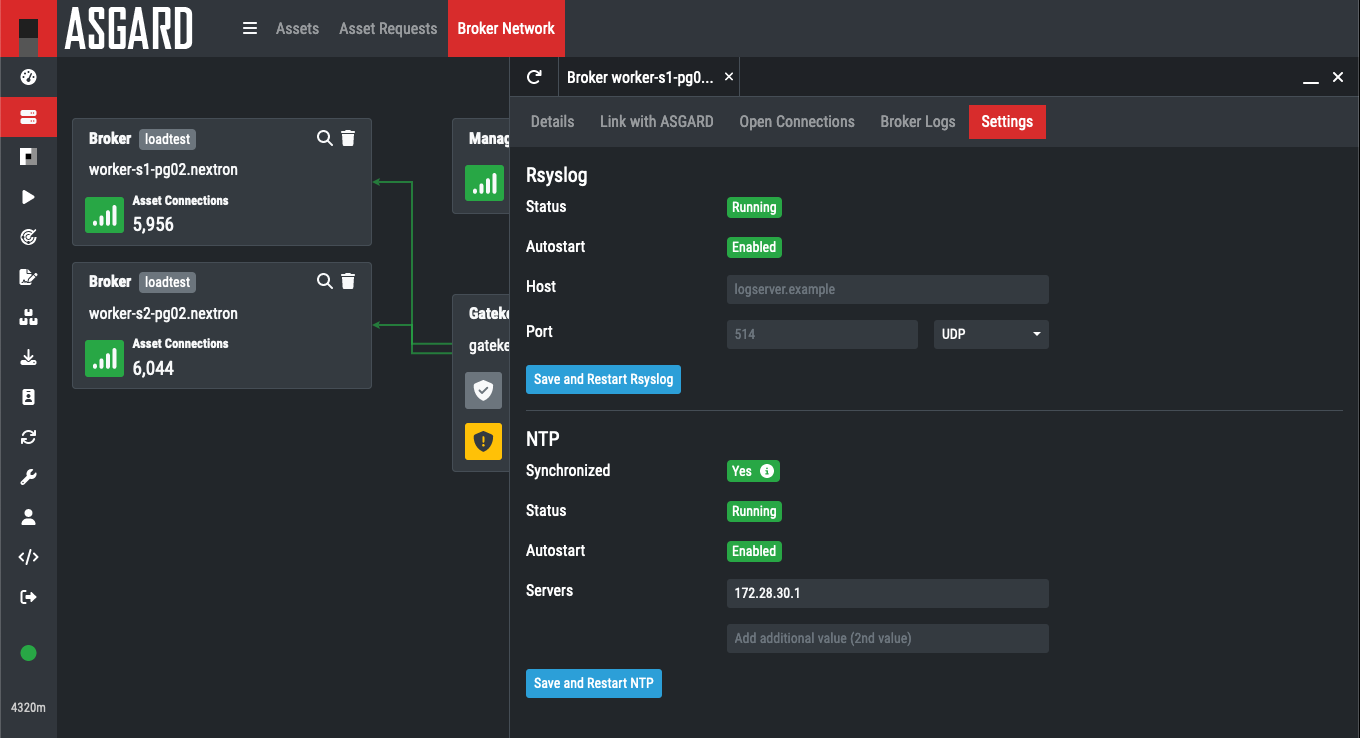Click the NTP synchronized info icon
Screen dimensions: 1360x738
[x=767, y=471]
